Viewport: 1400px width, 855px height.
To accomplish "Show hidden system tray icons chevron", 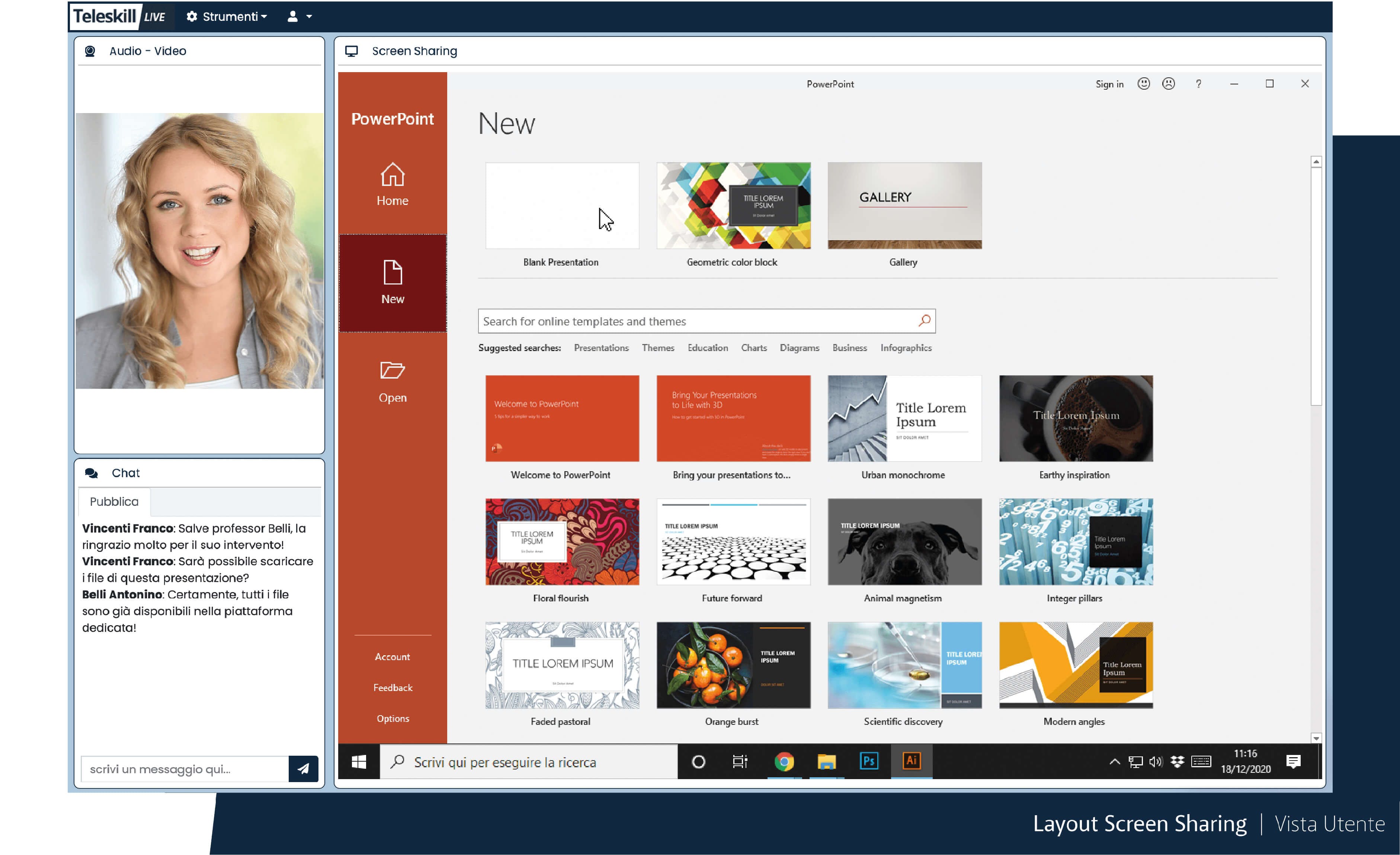I will coord(1114,762).
